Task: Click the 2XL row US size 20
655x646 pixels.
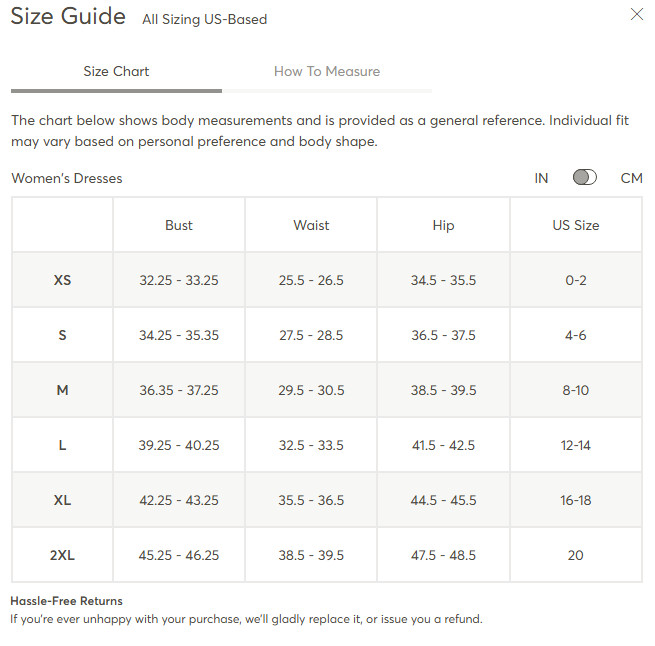Action: (576, 555)
